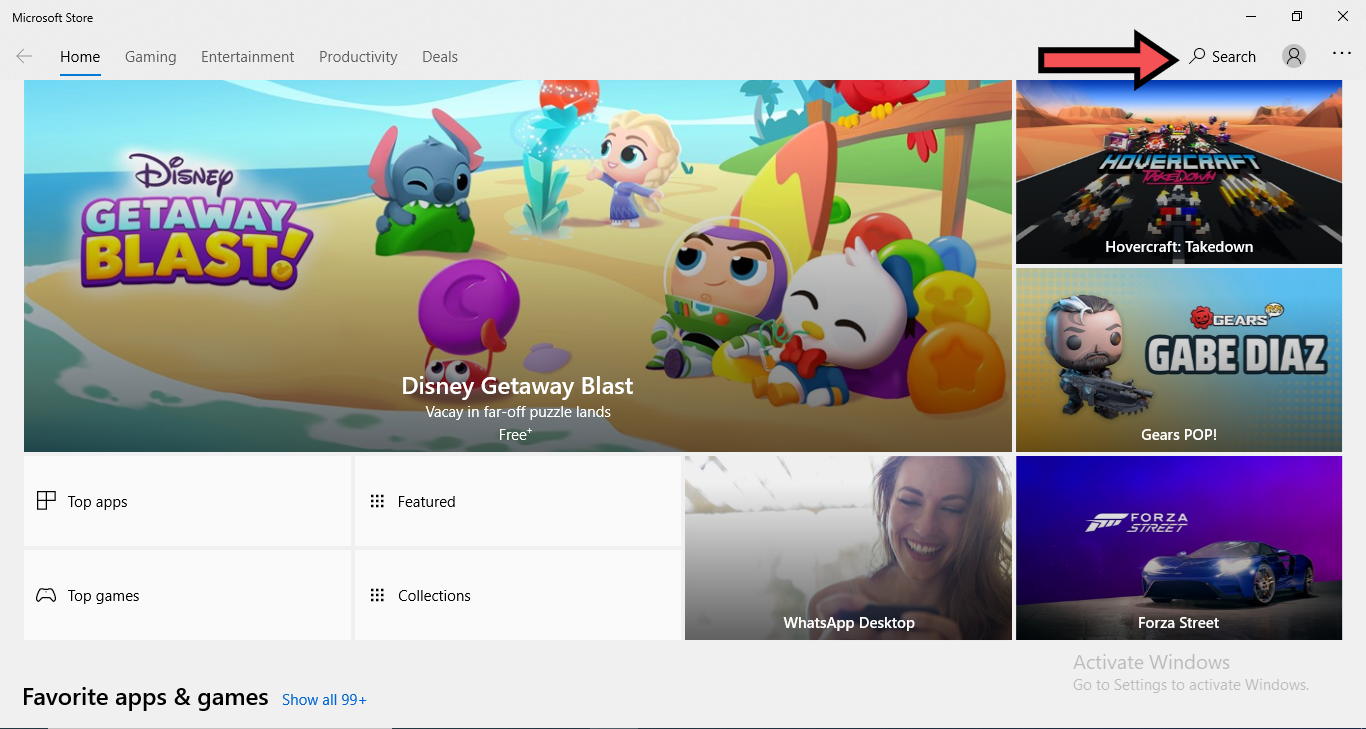The height and width of the screenshot is (729, 1366).
Task: Open the Top apps tile
Action: pos(187,501)
